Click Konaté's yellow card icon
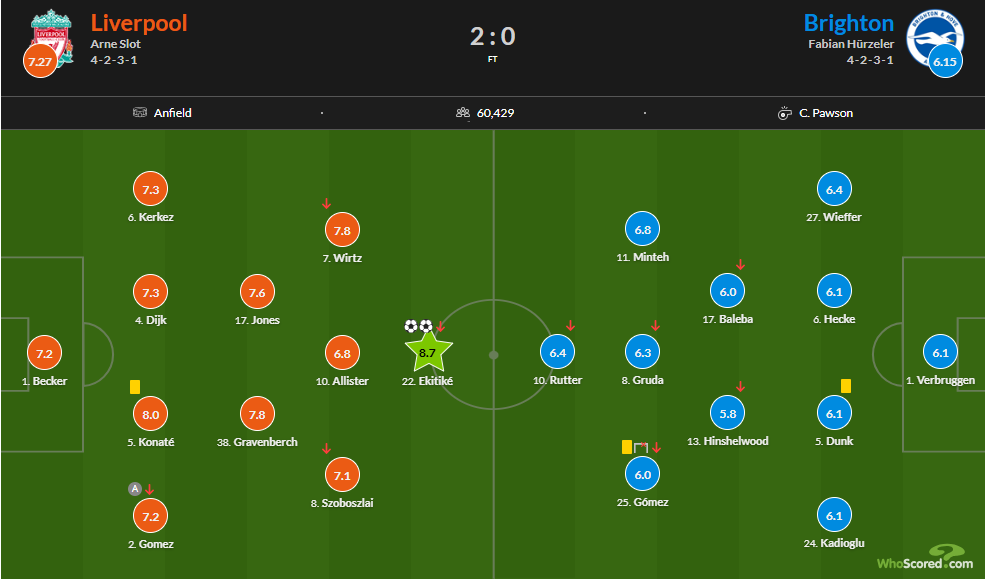The height and width of the screenshot is (579, 987). (x=135, y=386)
